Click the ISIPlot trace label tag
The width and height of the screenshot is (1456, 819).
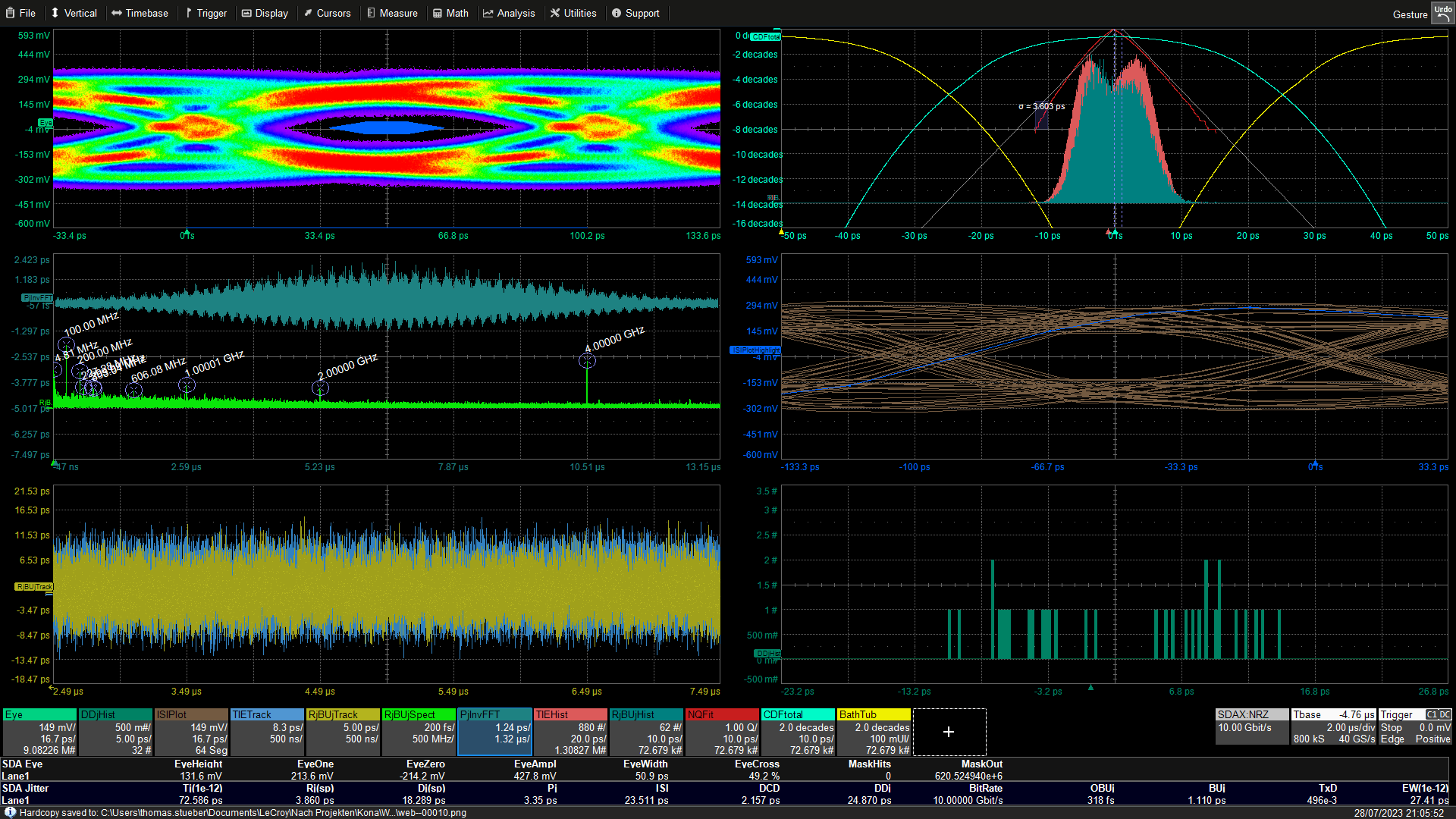(x=755, y=350)
